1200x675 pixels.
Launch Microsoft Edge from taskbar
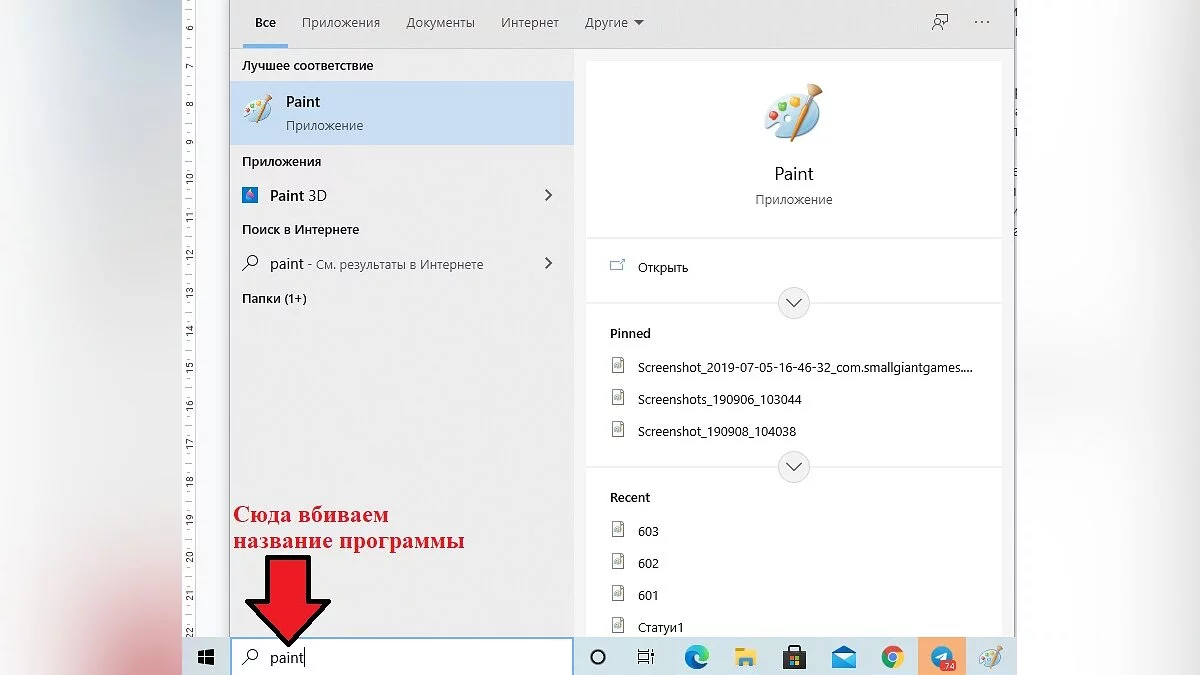click(x=696, y=657)
